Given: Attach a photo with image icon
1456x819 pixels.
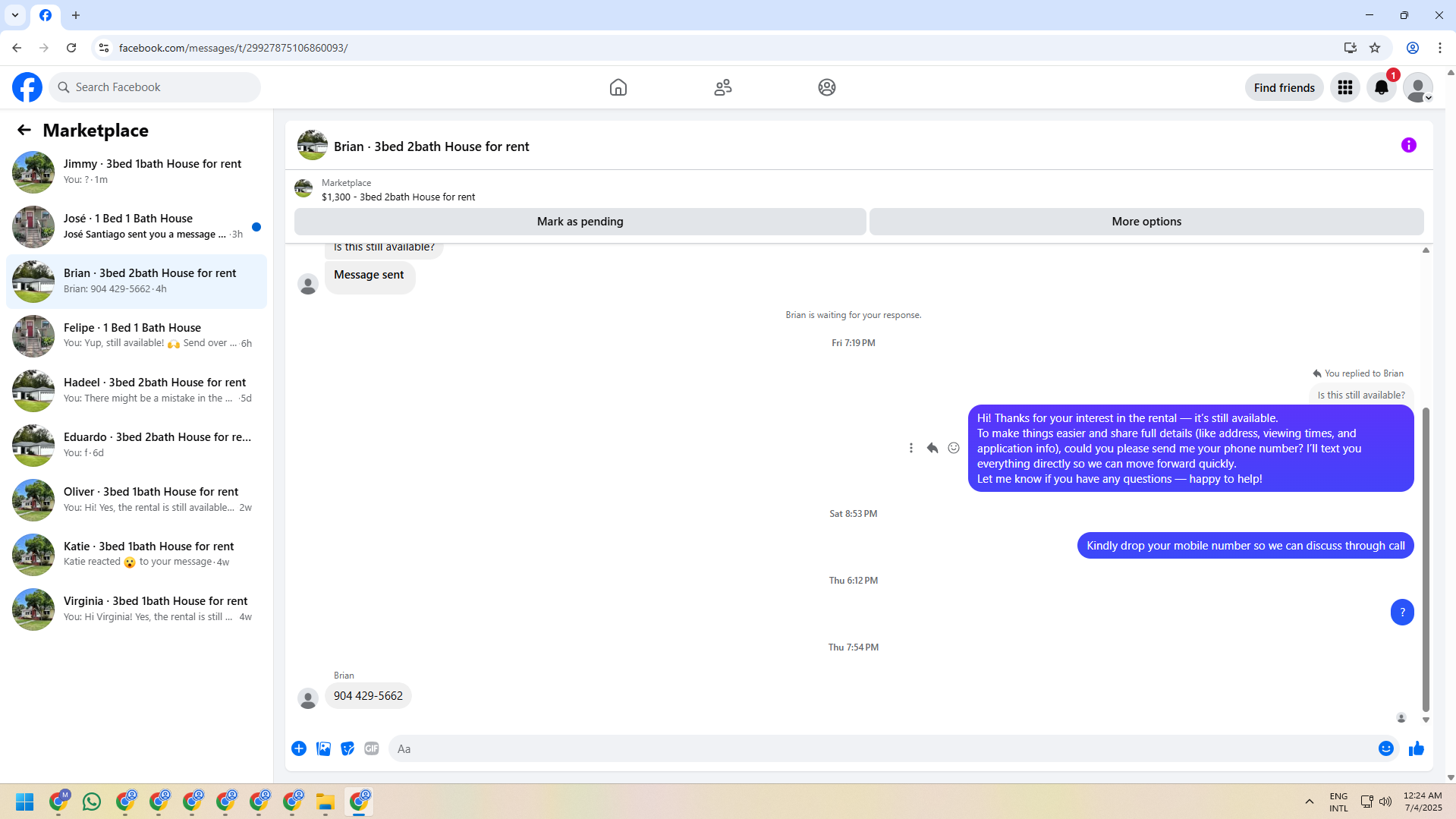Looking at the screenshot, I should pyautogui.click(x=323, y=748).
